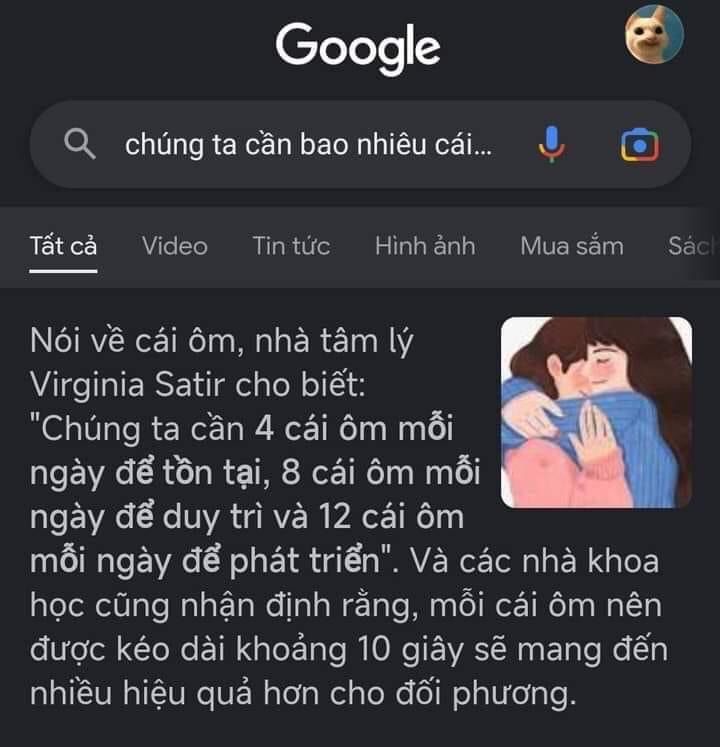Click the last line 'nhiều hiệu quả hơn cho đối phương'
Viewport: 720px width, 747px height.
pos(303,693)
